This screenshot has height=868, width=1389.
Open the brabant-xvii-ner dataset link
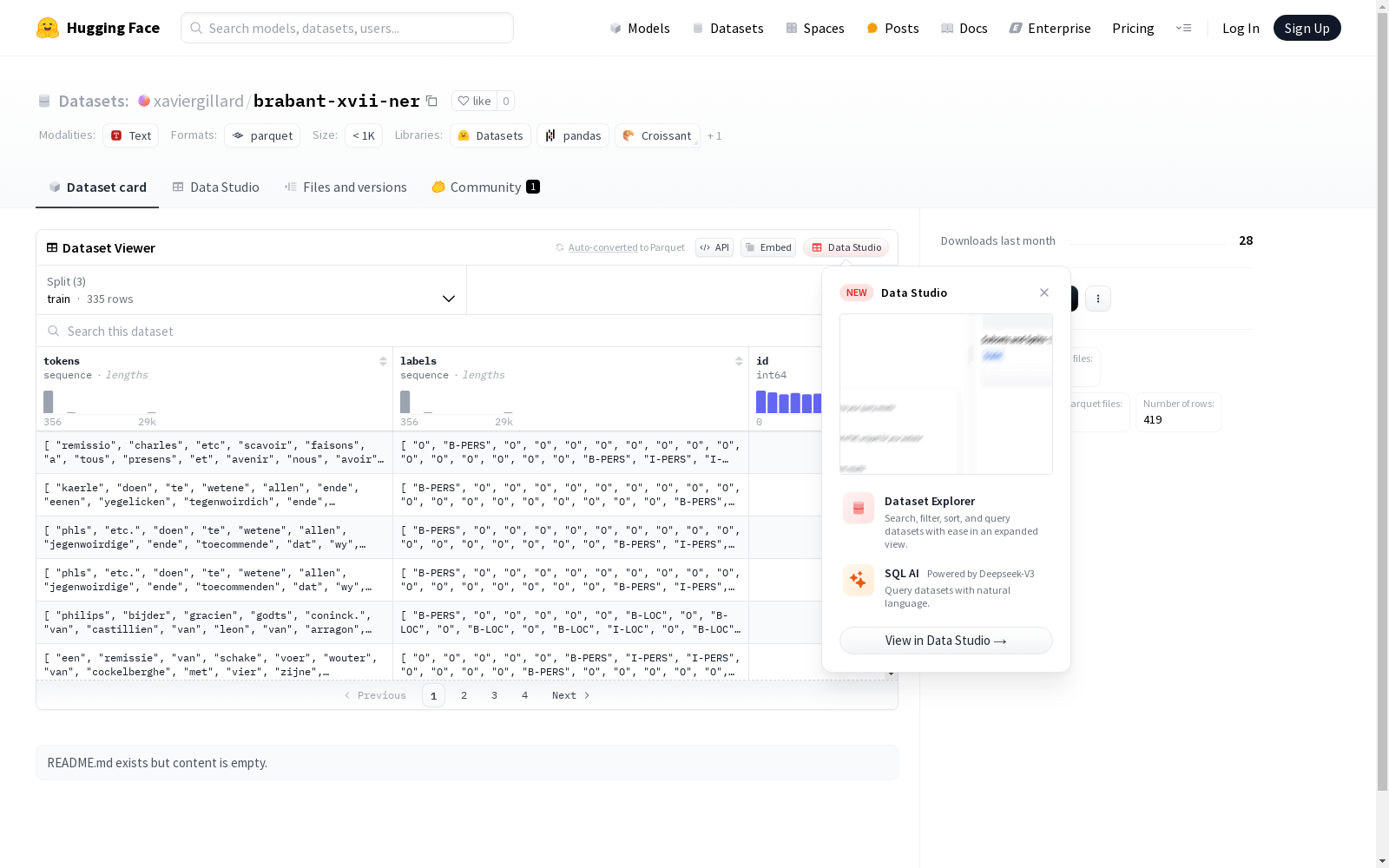[x=337, y=101]
